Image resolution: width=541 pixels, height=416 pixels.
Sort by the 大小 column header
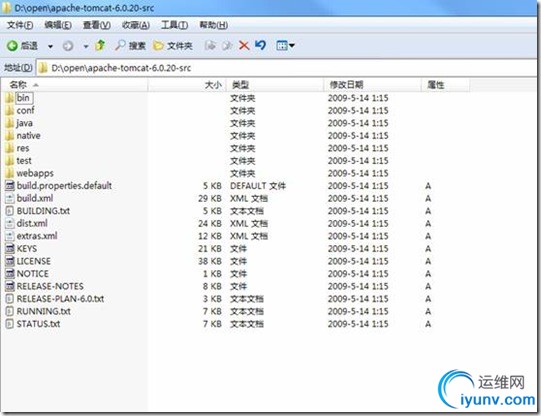[187, 85]
